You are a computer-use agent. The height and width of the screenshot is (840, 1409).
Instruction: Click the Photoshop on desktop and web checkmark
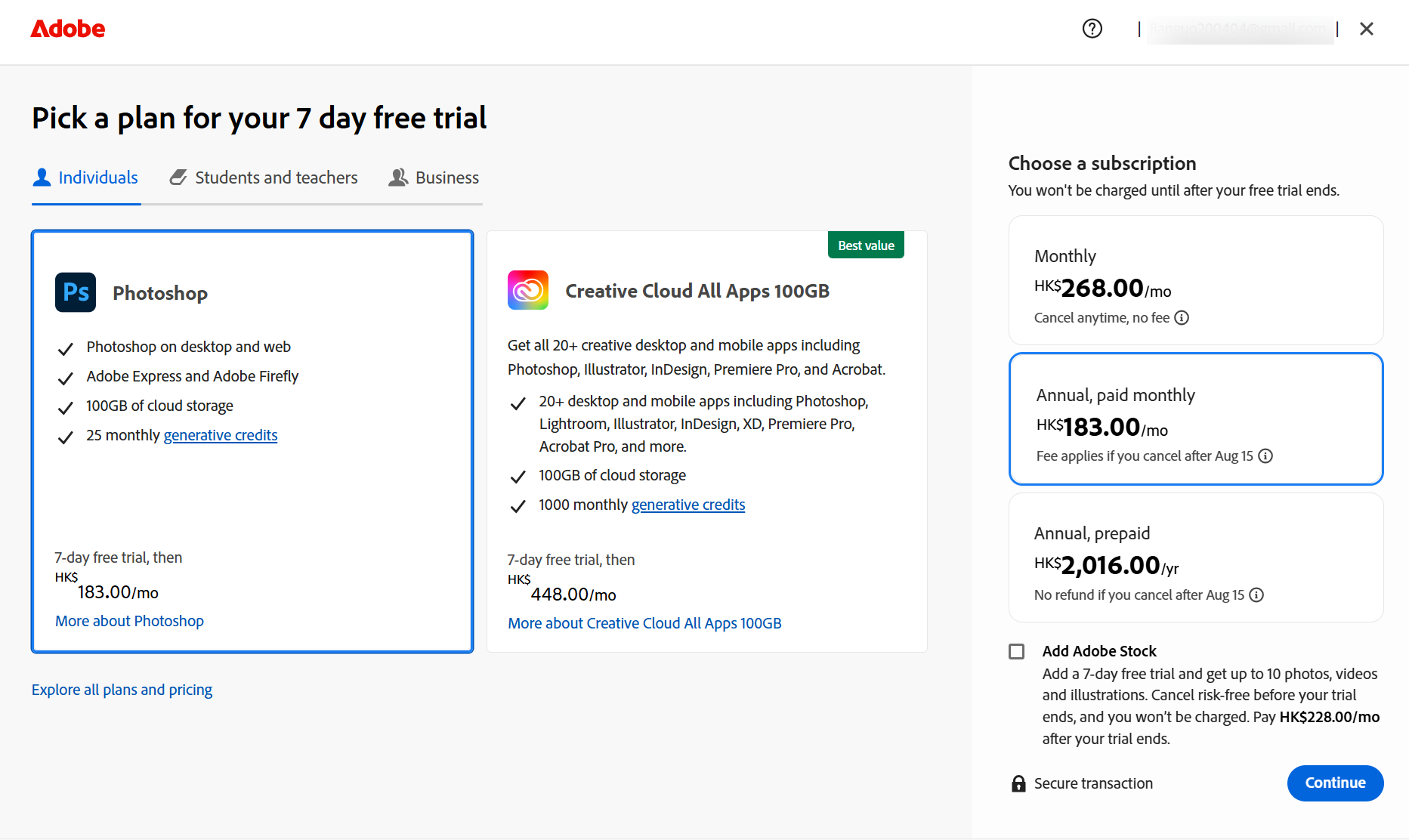pos(66,348)
